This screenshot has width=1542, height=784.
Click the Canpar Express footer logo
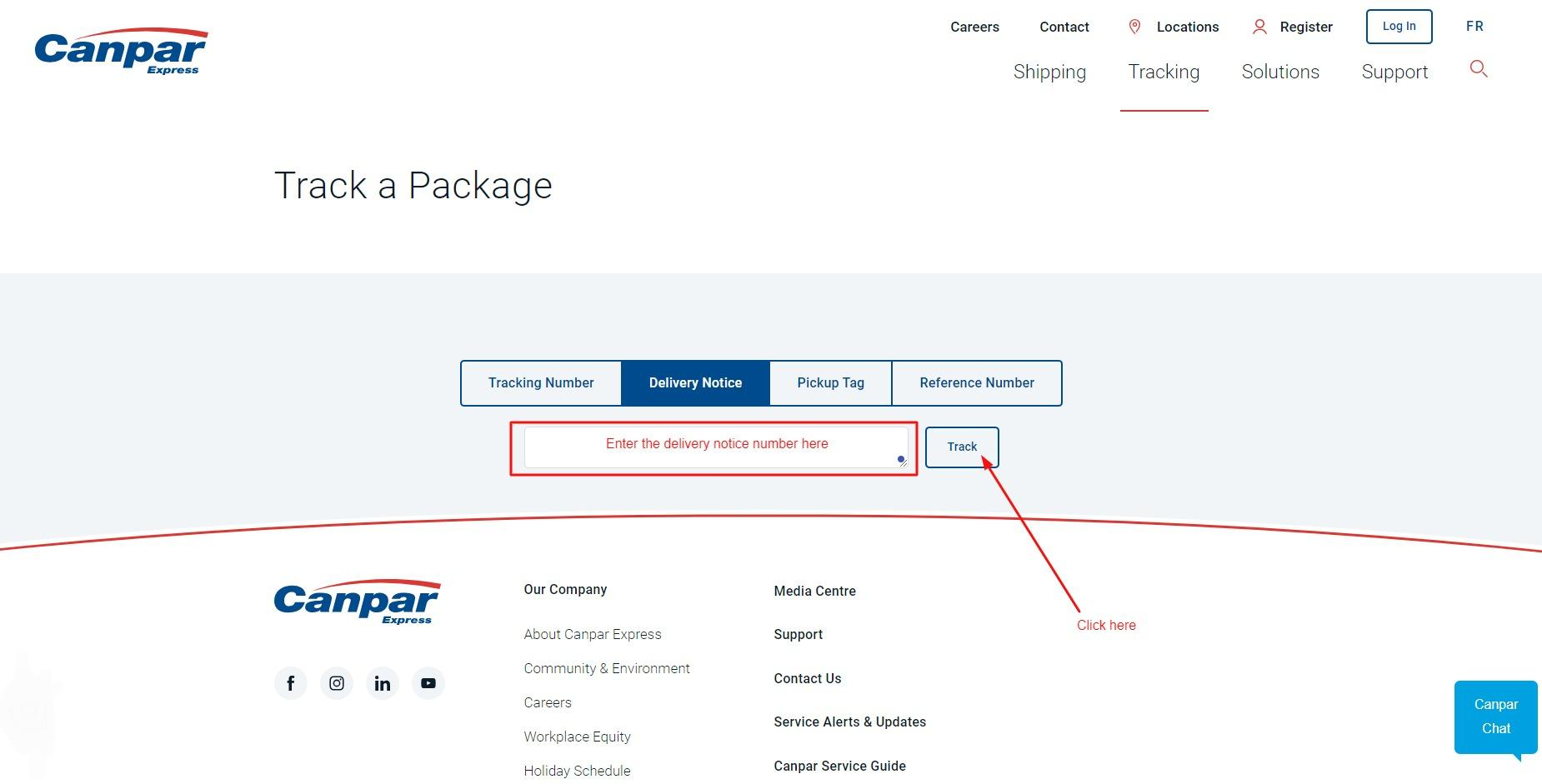pyautogui.click(x=357, y=602)
